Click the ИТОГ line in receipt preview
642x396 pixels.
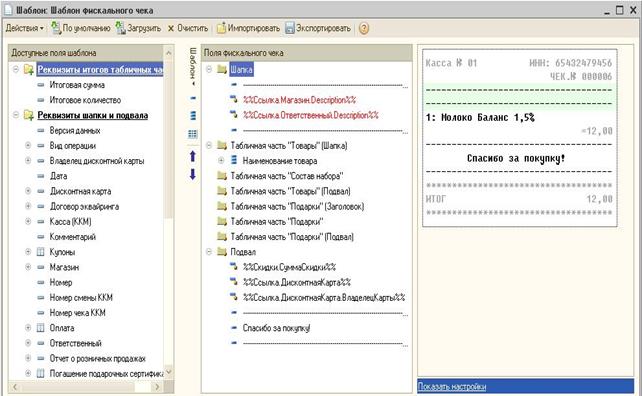pos(519,199)
